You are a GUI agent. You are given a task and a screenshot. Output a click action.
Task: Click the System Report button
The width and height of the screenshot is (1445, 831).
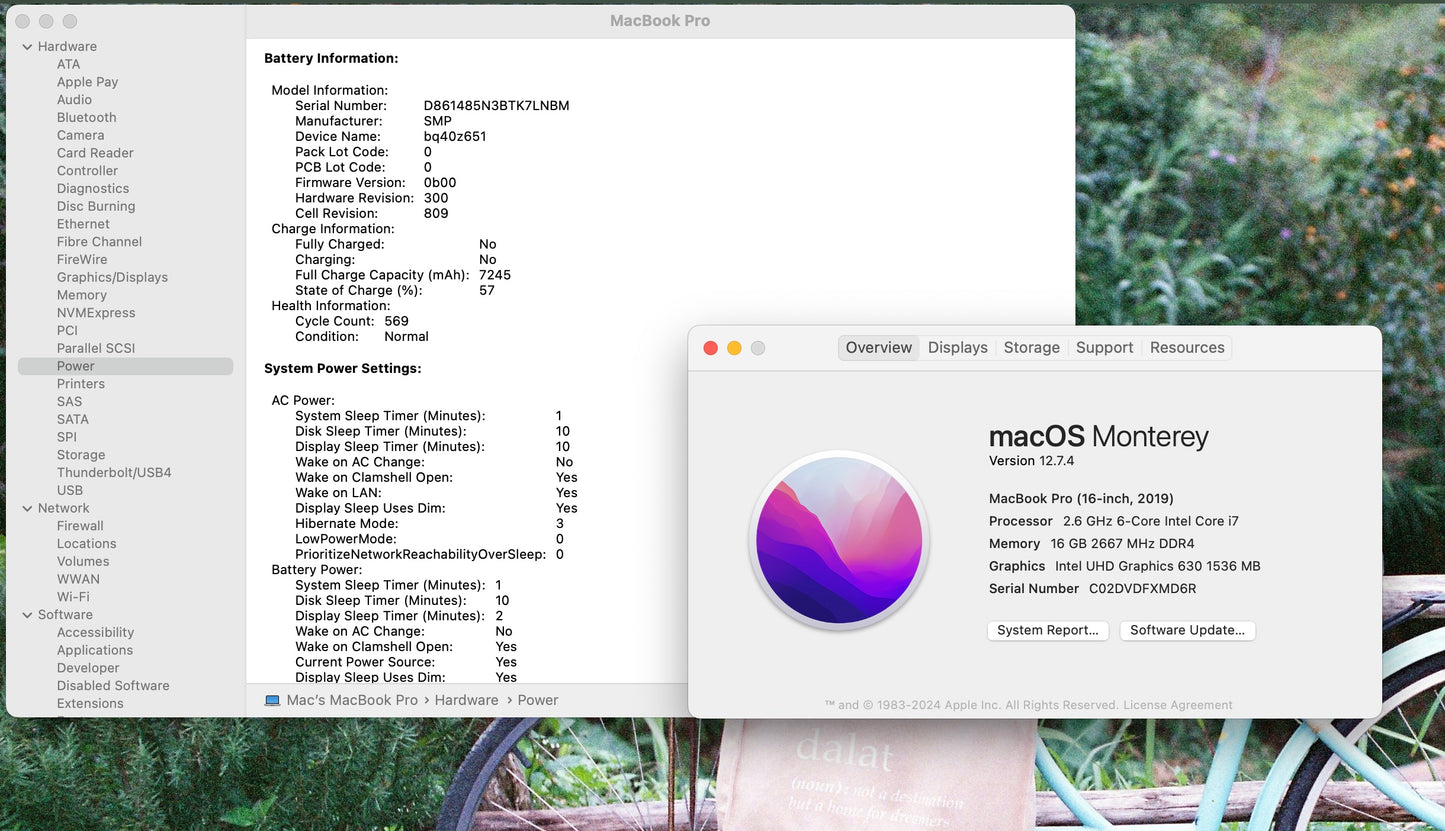(x=1047, y=630)
